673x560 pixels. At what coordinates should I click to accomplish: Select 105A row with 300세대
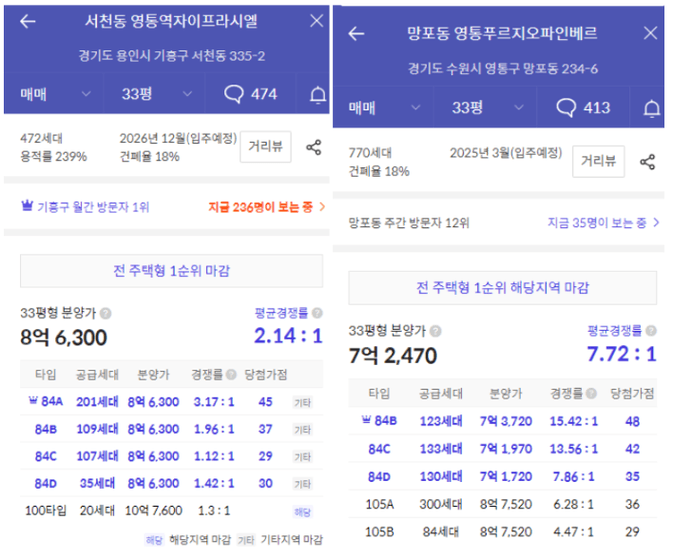click(x=502, y=504)
